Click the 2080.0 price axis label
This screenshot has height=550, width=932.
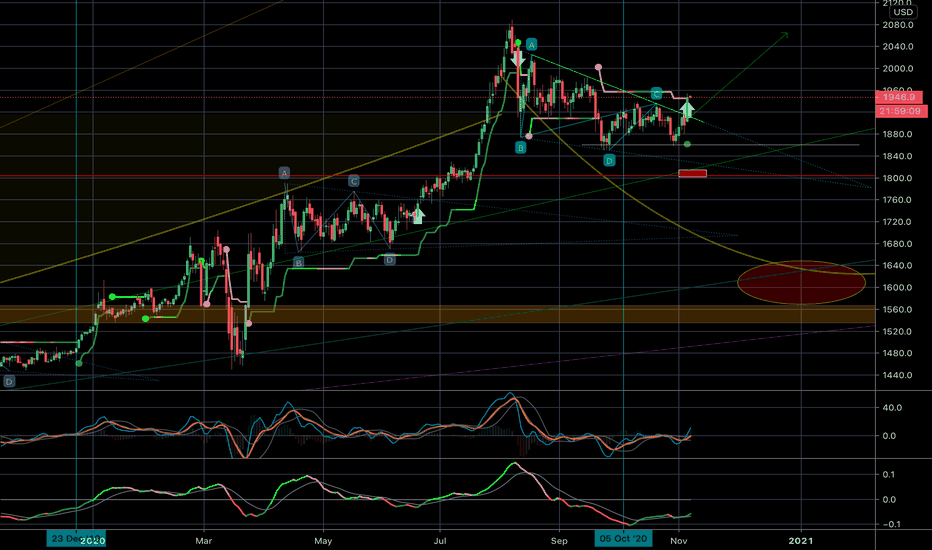pyautogui.click(x=898, y=25)
